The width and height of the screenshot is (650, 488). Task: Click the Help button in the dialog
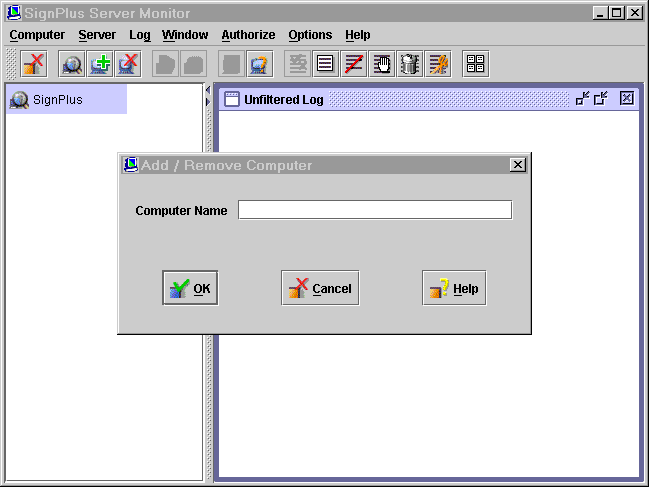click(454, 289)
